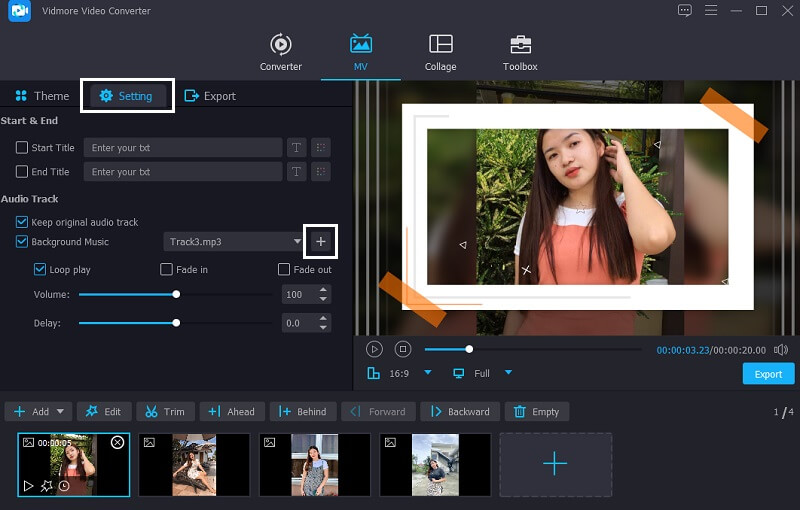Uncheck Keep original audio track
800x510 pixels.
pos(22,222)
